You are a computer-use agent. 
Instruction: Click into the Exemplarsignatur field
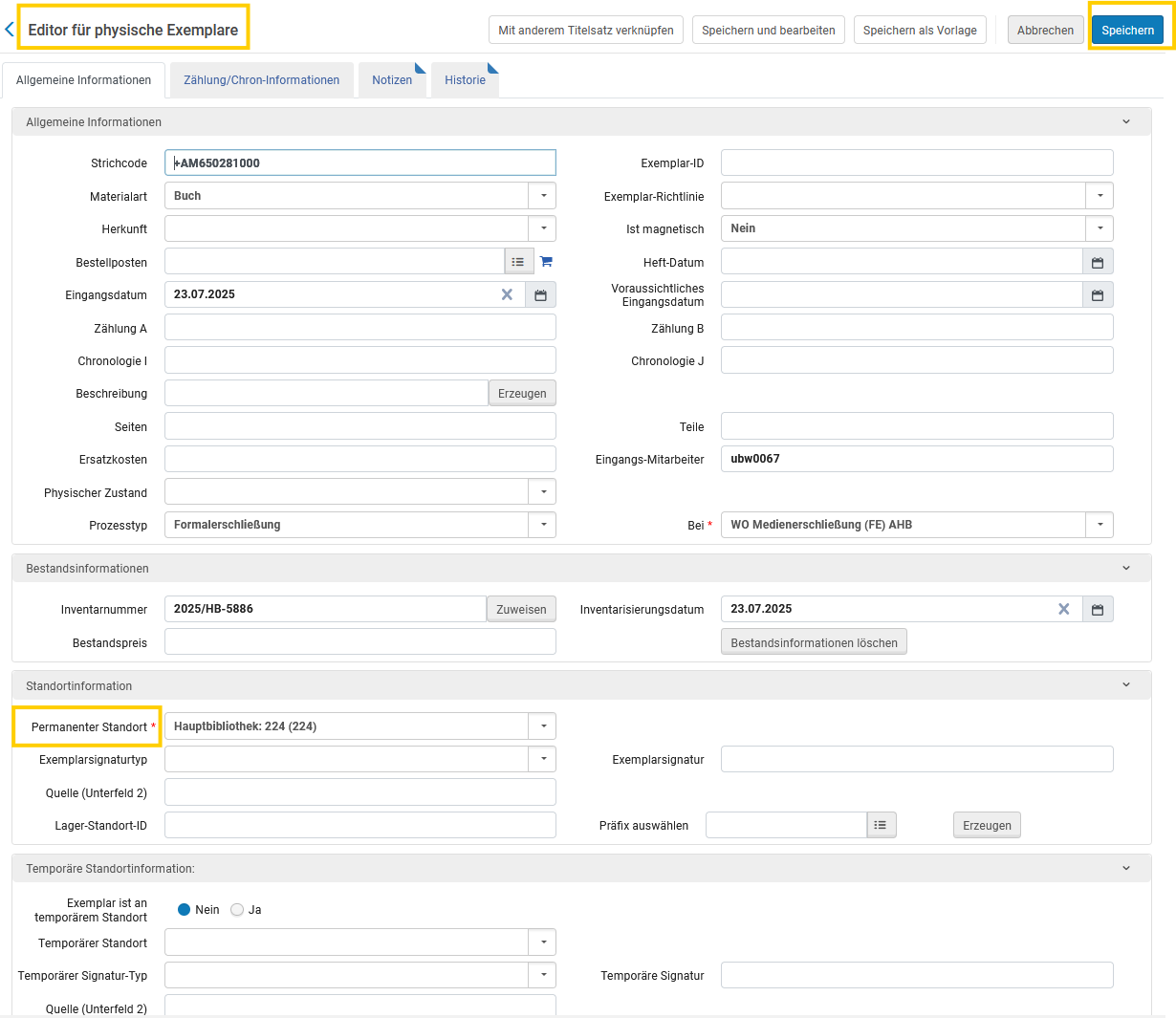(x=917, y=759)
